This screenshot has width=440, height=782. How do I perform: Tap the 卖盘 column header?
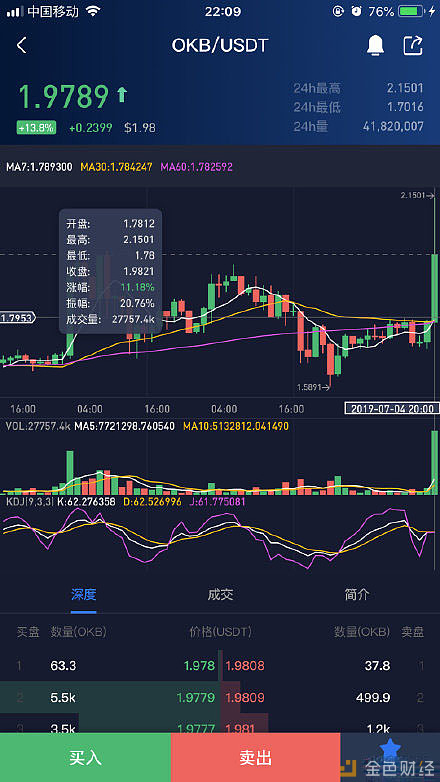tap(413, 632)
